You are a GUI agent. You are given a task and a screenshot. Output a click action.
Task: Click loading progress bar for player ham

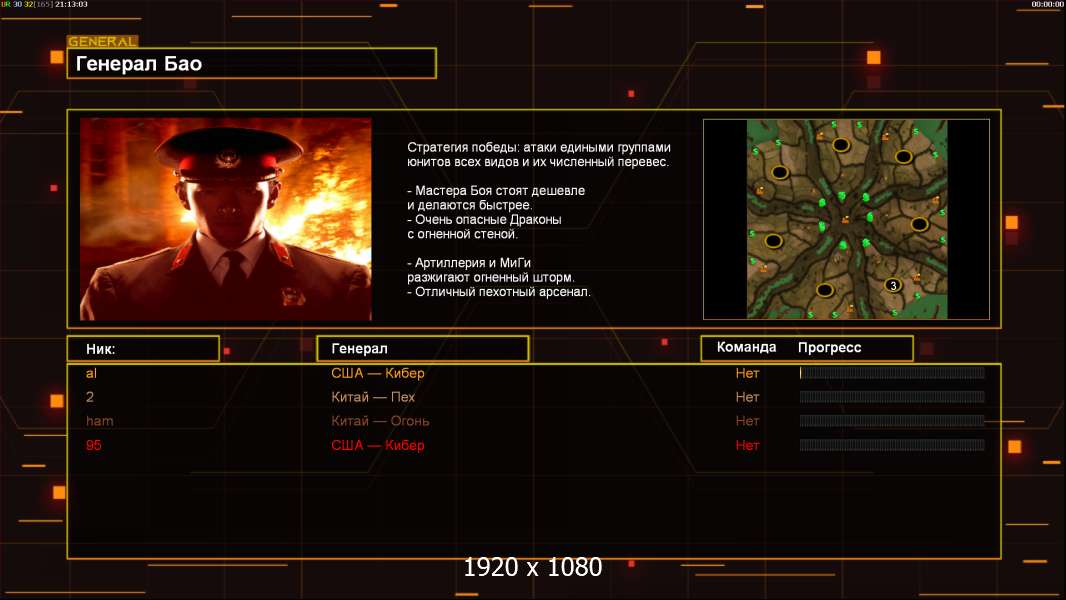pyautogui.click(x=892, y=421)
